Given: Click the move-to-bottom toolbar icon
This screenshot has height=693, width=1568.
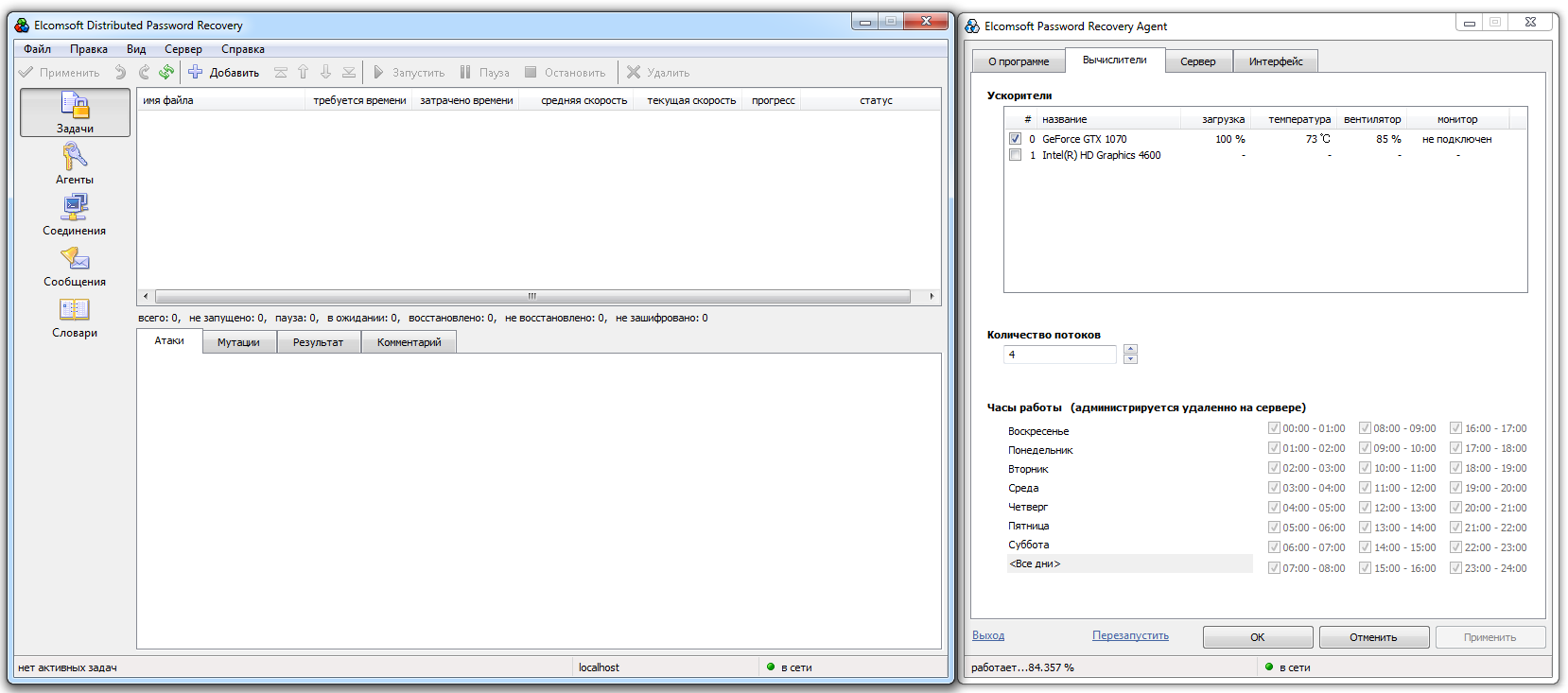Looking at the screenshot, I should click(349, 72).
